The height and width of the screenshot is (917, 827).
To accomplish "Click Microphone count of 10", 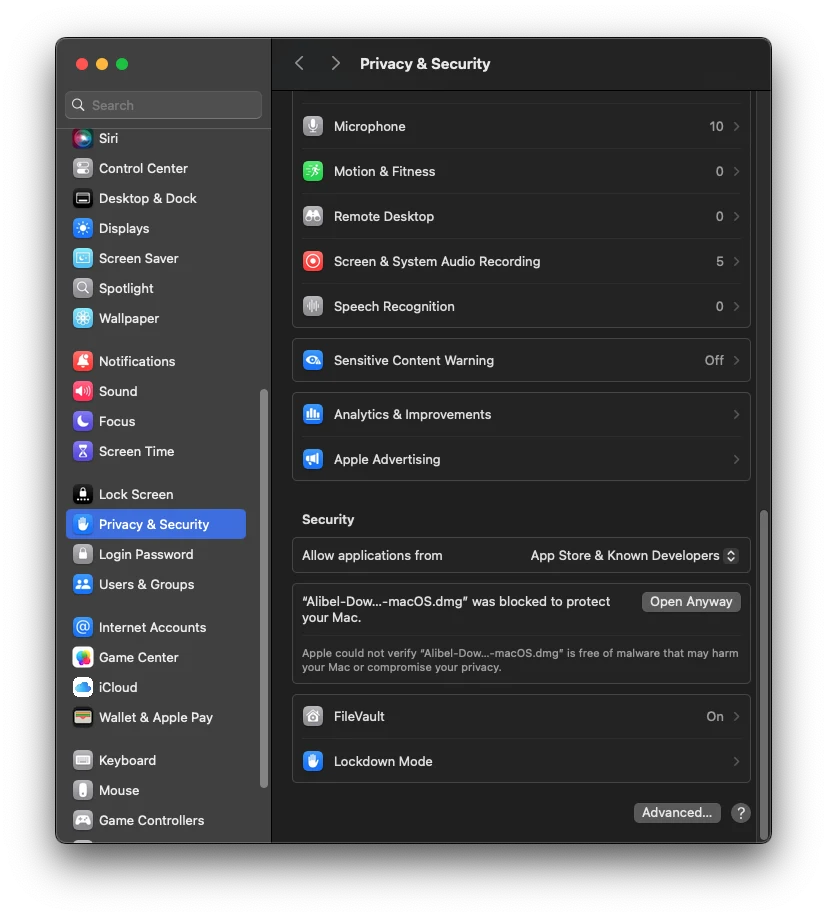I will point(716,126).
